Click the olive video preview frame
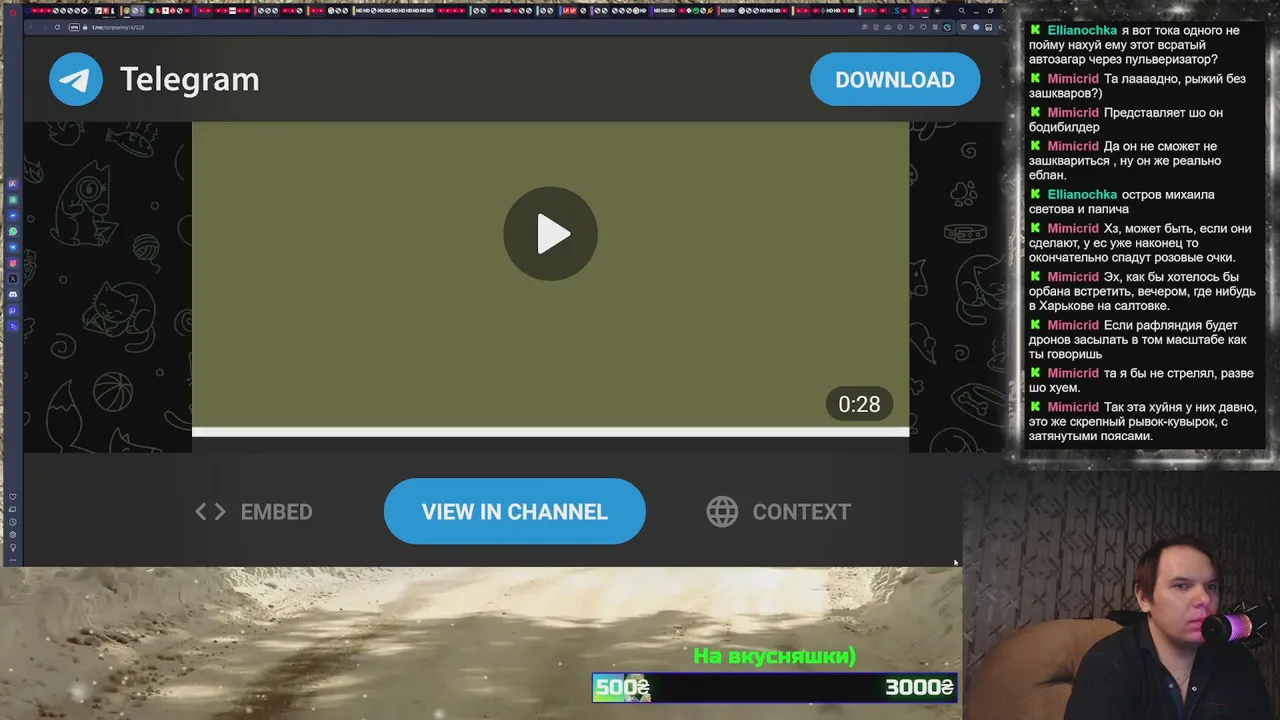The height and width of the screenshot is (720, 1280). [x=550, y=275]
